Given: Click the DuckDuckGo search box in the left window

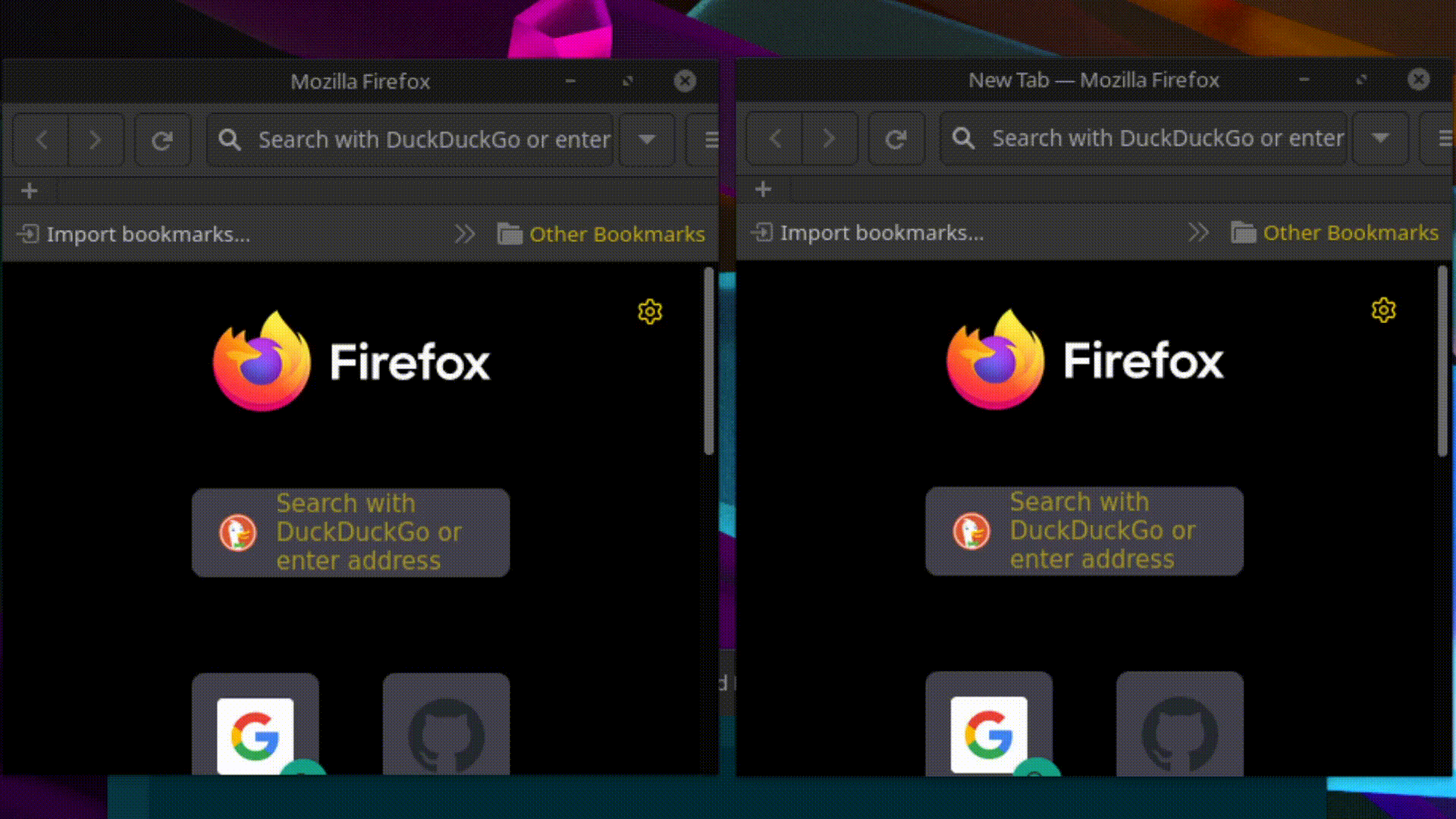Looking at the screenshot, I should click(x=351, y=532).
